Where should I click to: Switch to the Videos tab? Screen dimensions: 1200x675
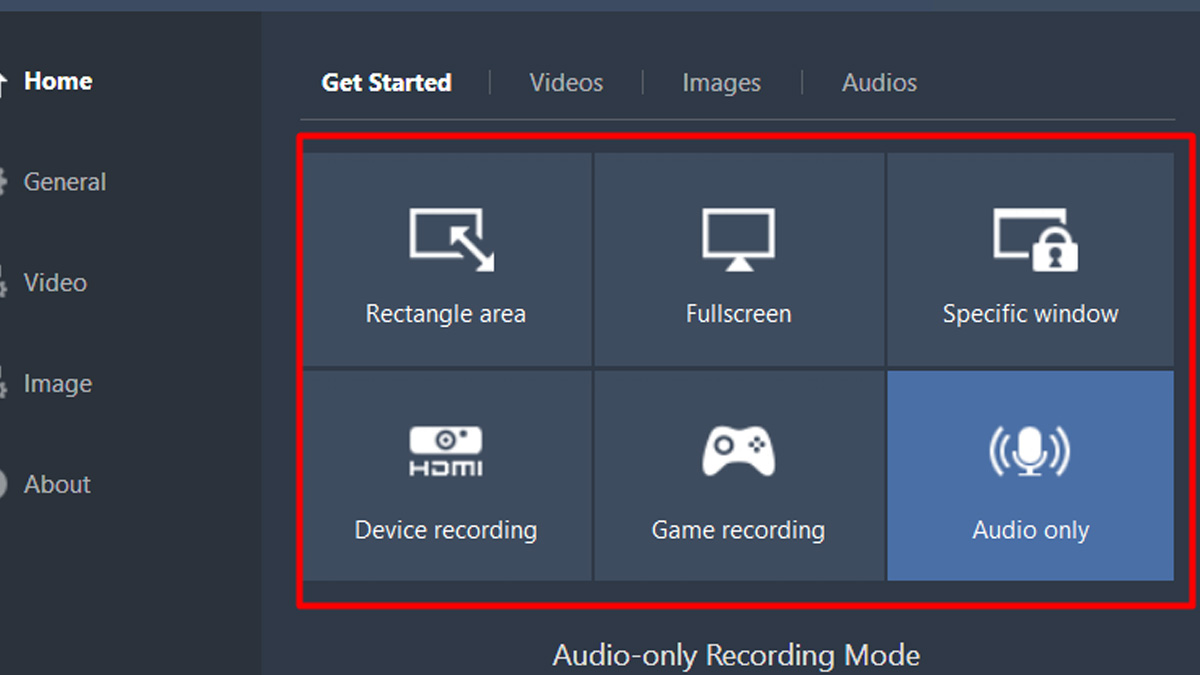[566, 83]
